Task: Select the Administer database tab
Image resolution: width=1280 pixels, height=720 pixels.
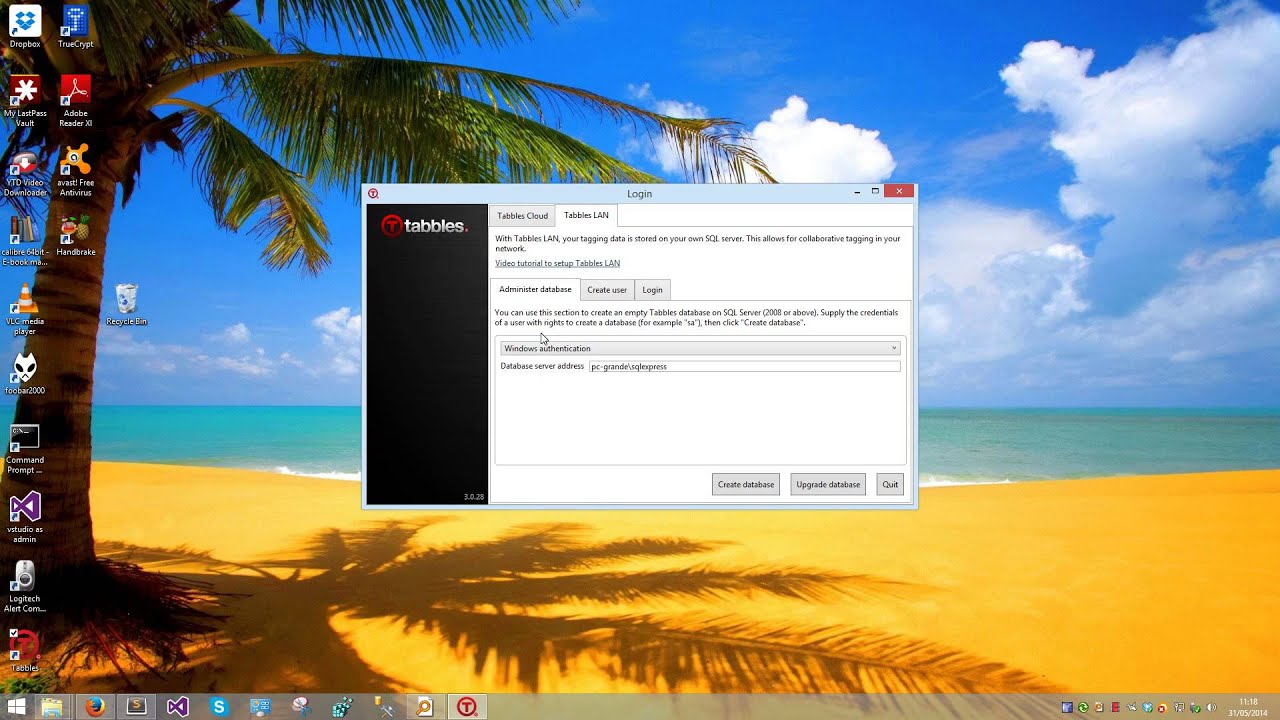Action: (x=535, y=289)
